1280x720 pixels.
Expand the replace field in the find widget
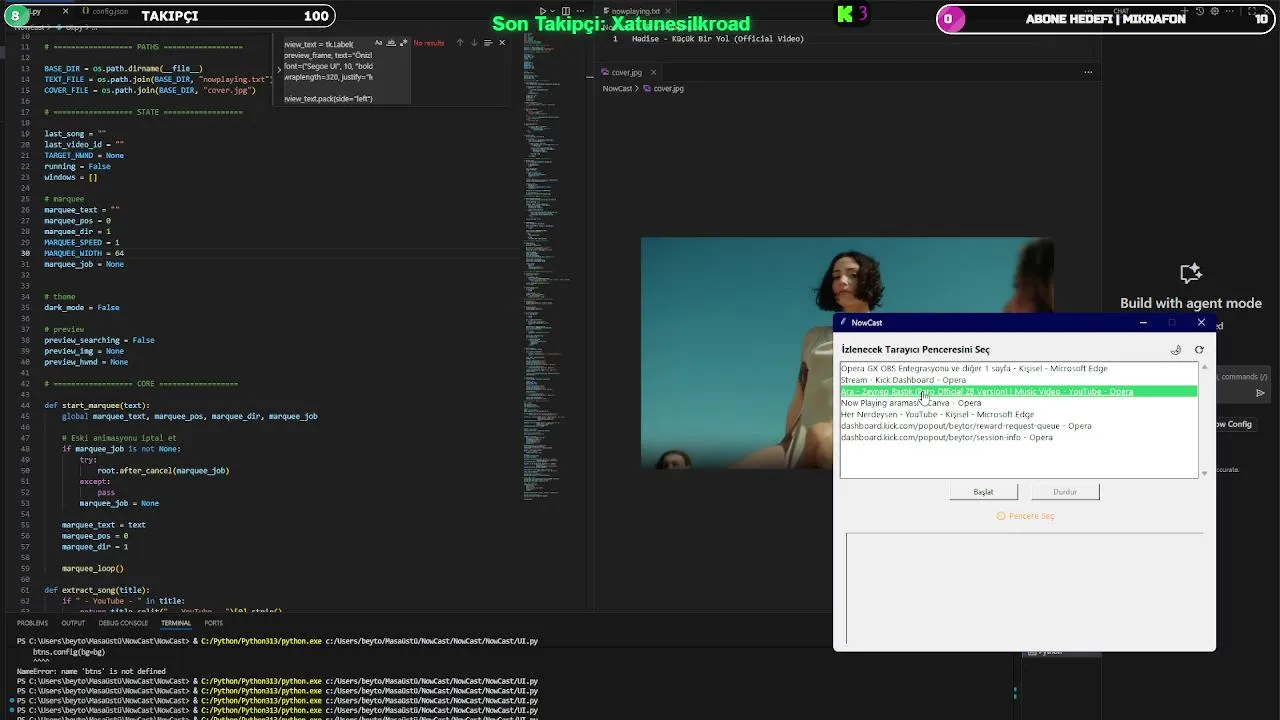279,70
